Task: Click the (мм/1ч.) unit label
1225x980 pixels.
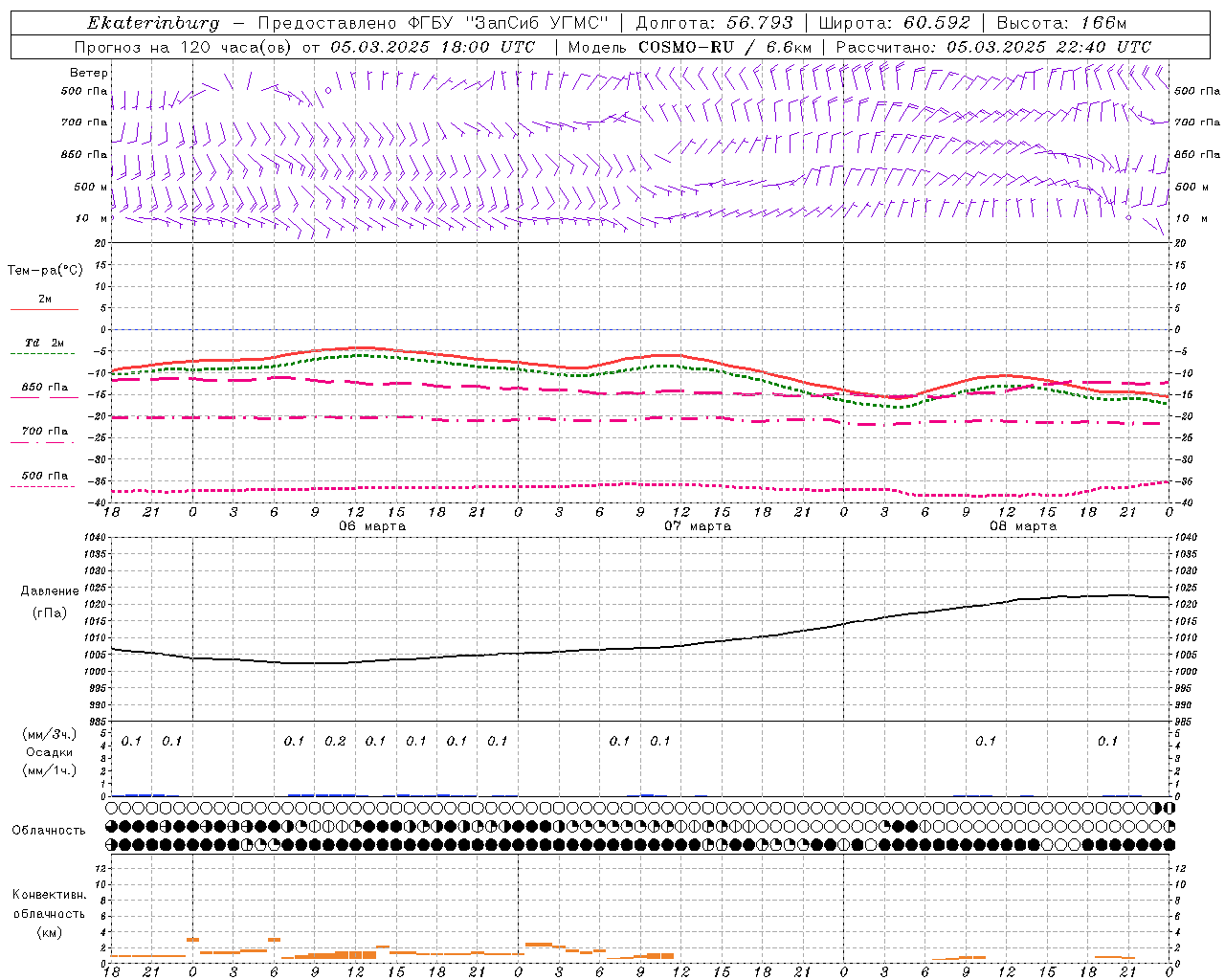Action: point(49,769)
